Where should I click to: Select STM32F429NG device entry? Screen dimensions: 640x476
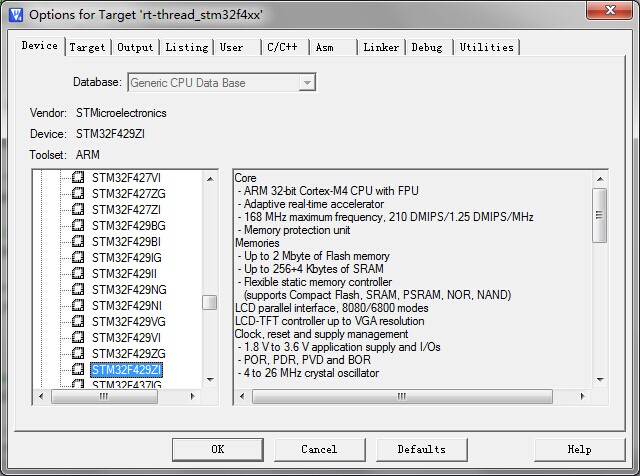pyautogui.click(x=129, y=289)
